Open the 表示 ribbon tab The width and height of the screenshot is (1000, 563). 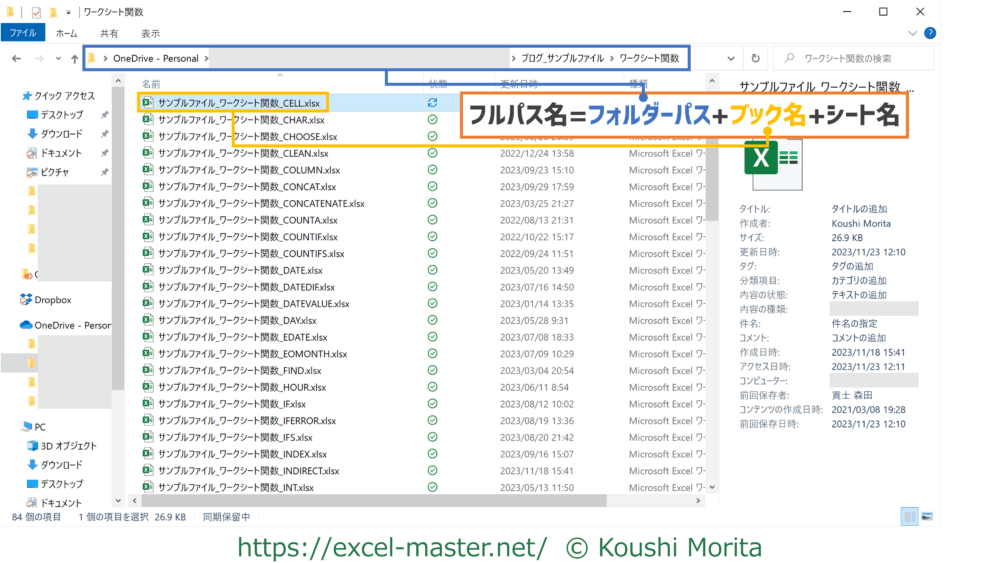[x=149, y=33]
